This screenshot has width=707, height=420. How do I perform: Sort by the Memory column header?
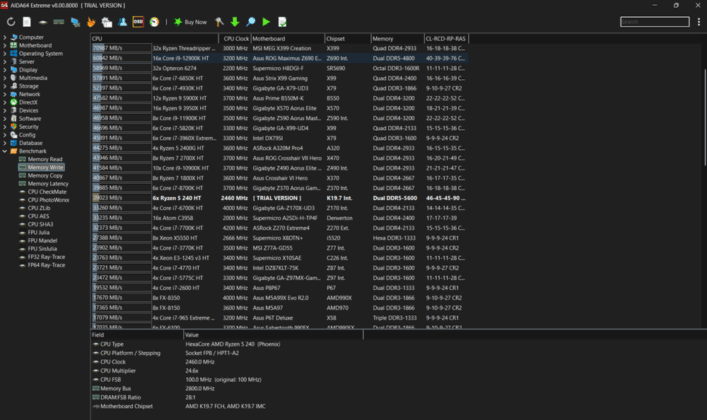[x=397, y=39]
